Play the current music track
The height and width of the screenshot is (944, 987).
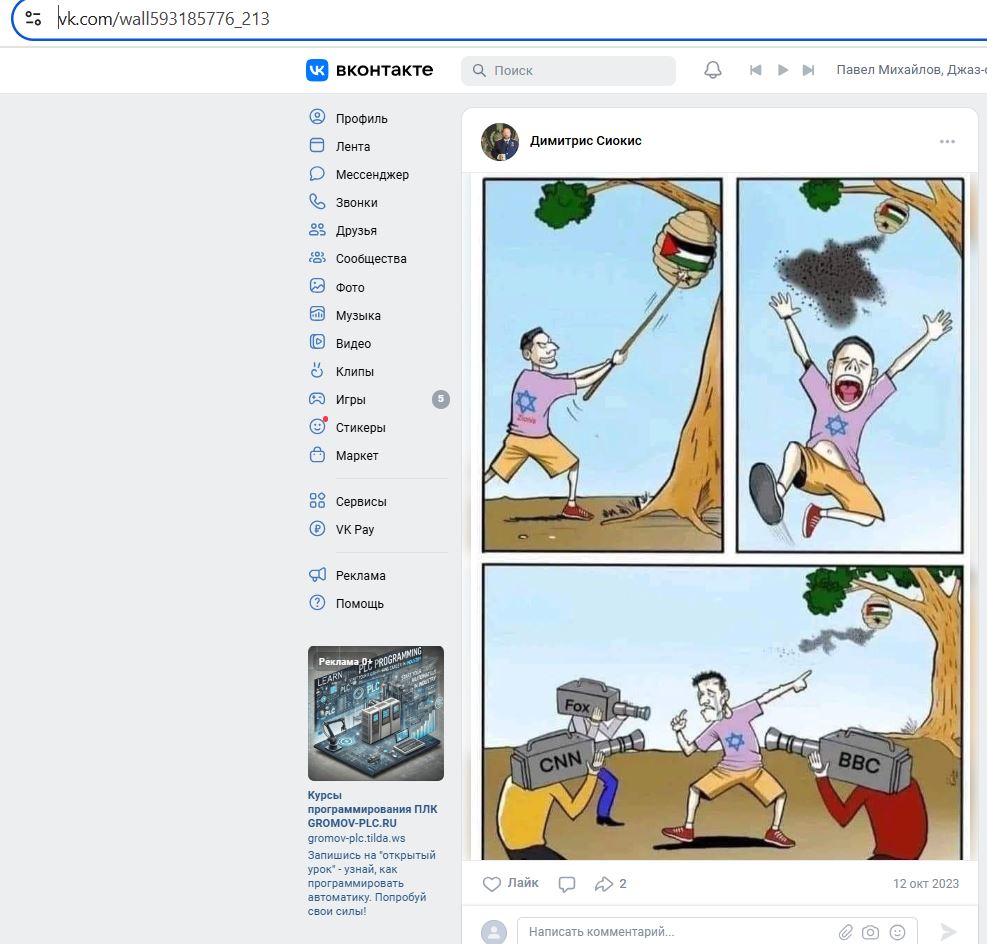pyautogui.click(x=782, y=70)
